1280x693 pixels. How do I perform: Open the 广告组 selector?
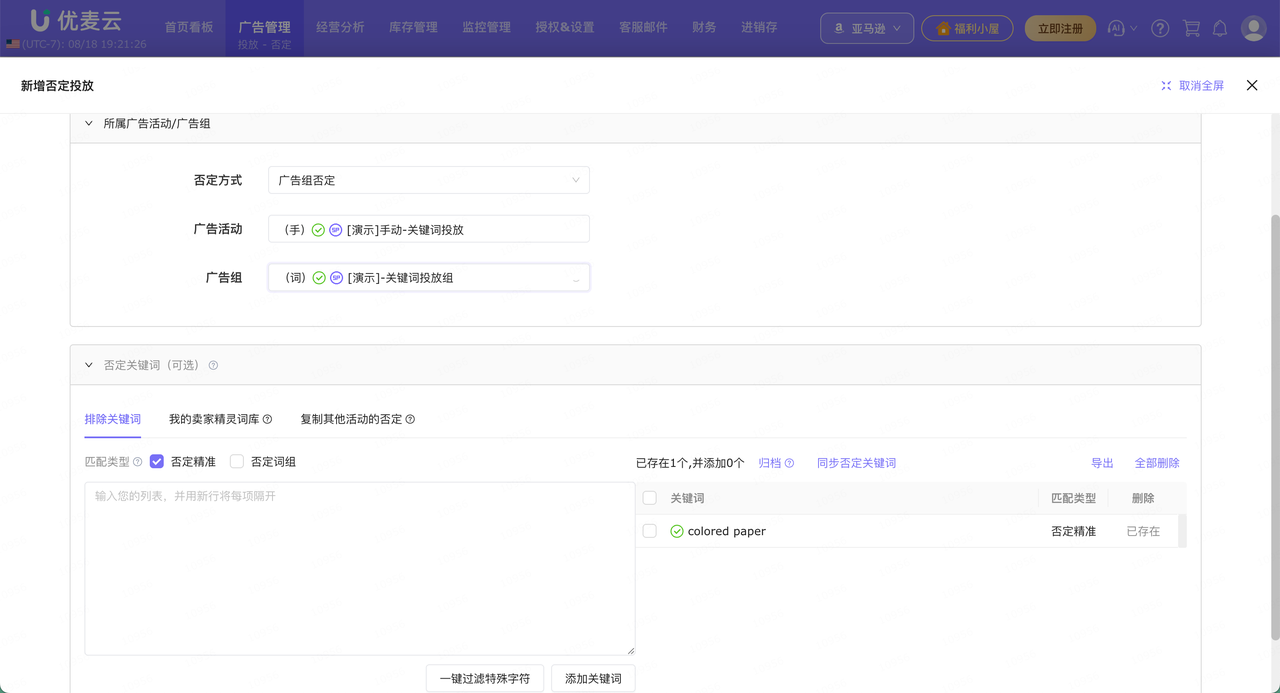coord(429,278)
